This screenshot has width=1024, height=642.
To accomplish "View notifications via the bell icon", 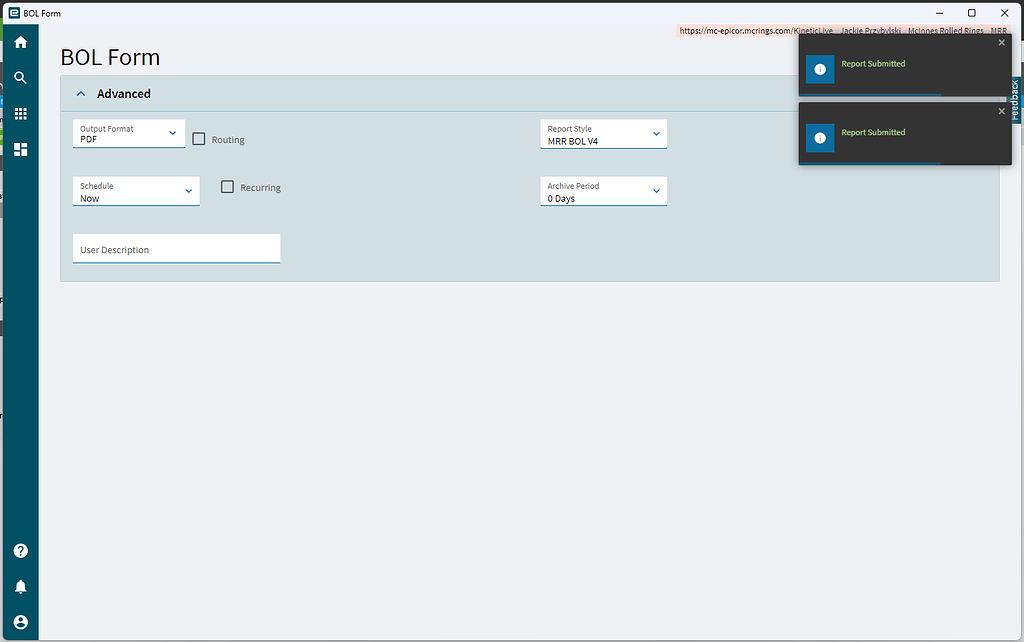I will click(x=20, y=586).
